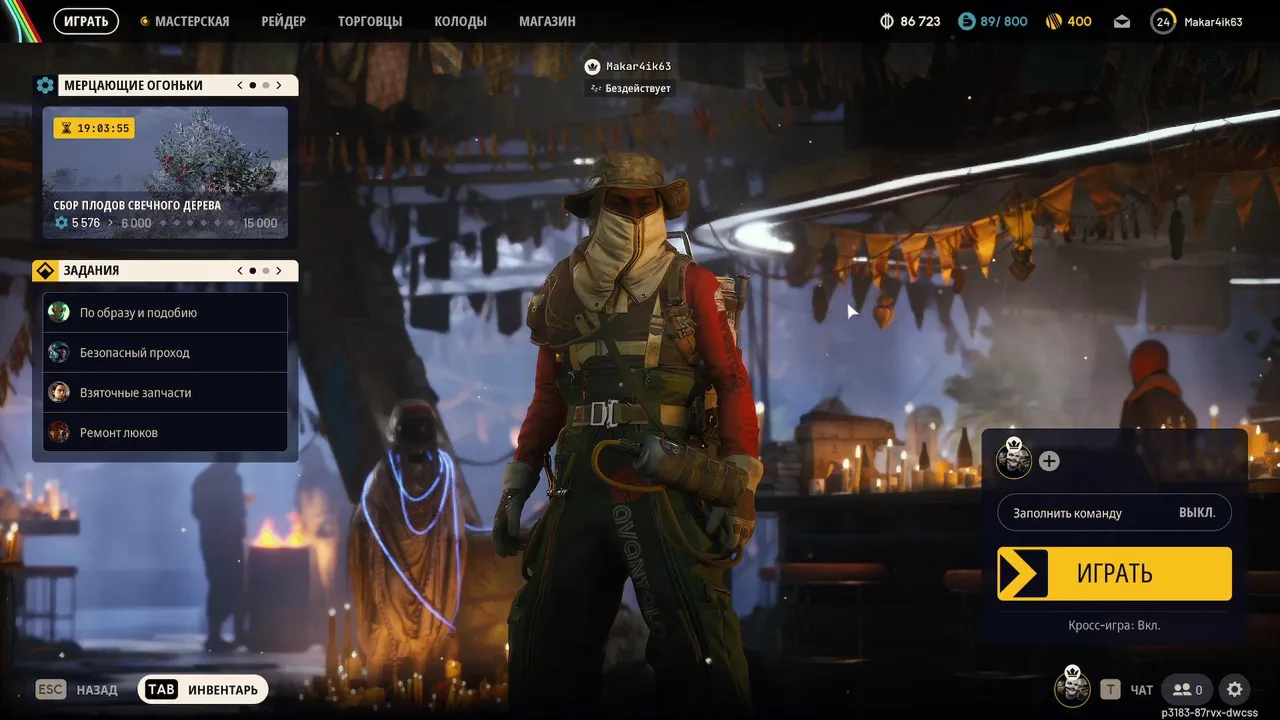Image resolution: width=1280 pixels, height=720 pixels.
Task: Select the Играть top navigation pill
Action: (x=86, y=21)
